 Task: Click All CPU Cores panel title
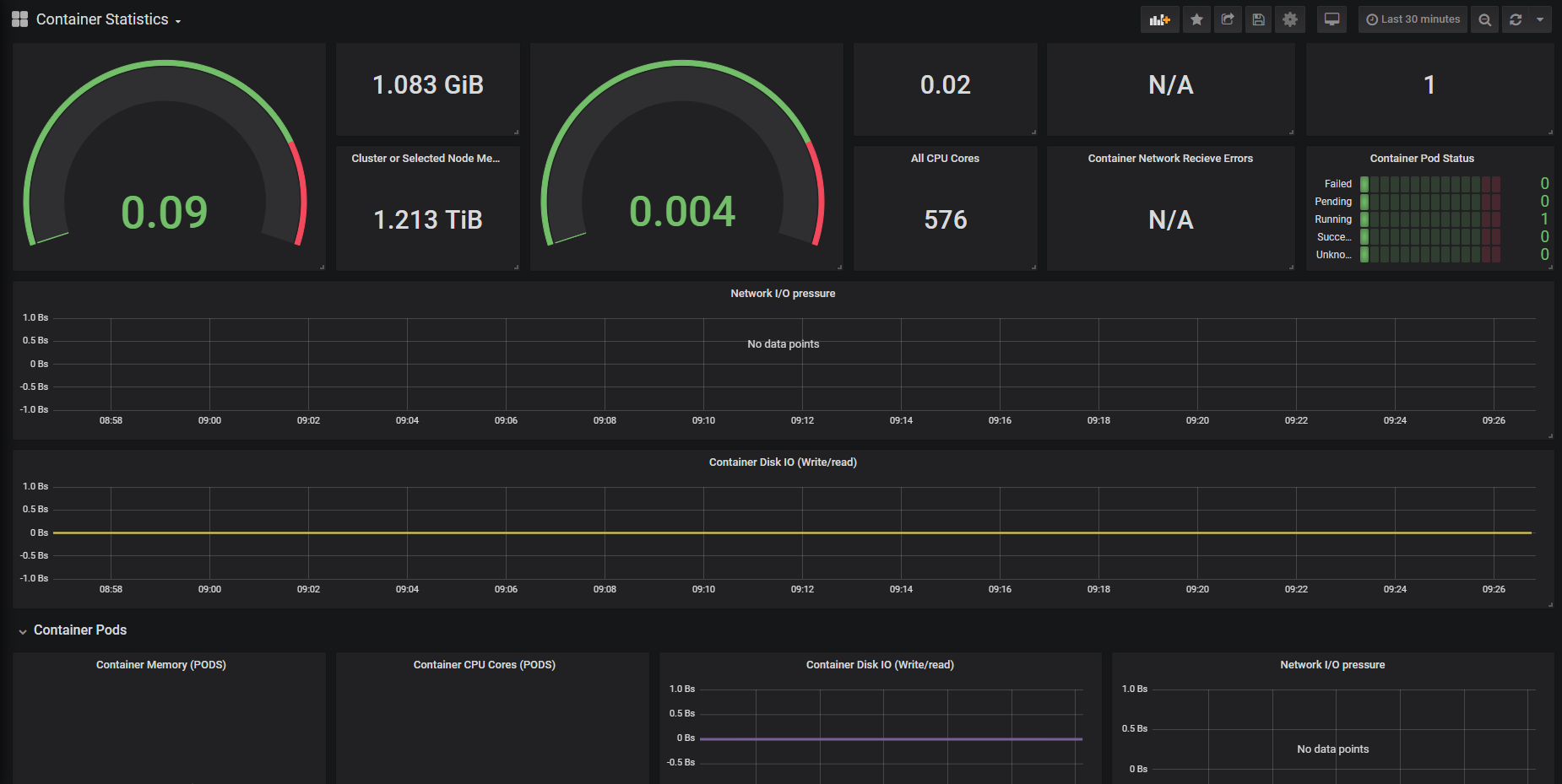coord(945,159)
